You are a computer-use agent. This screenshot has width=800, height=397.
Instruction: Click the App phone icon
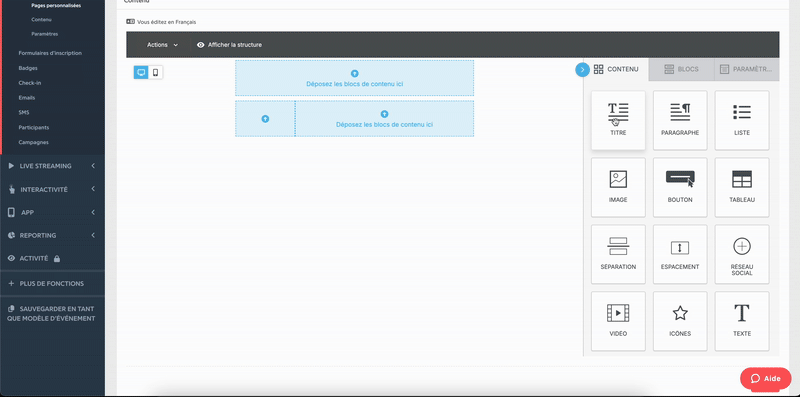coord(11,212)
